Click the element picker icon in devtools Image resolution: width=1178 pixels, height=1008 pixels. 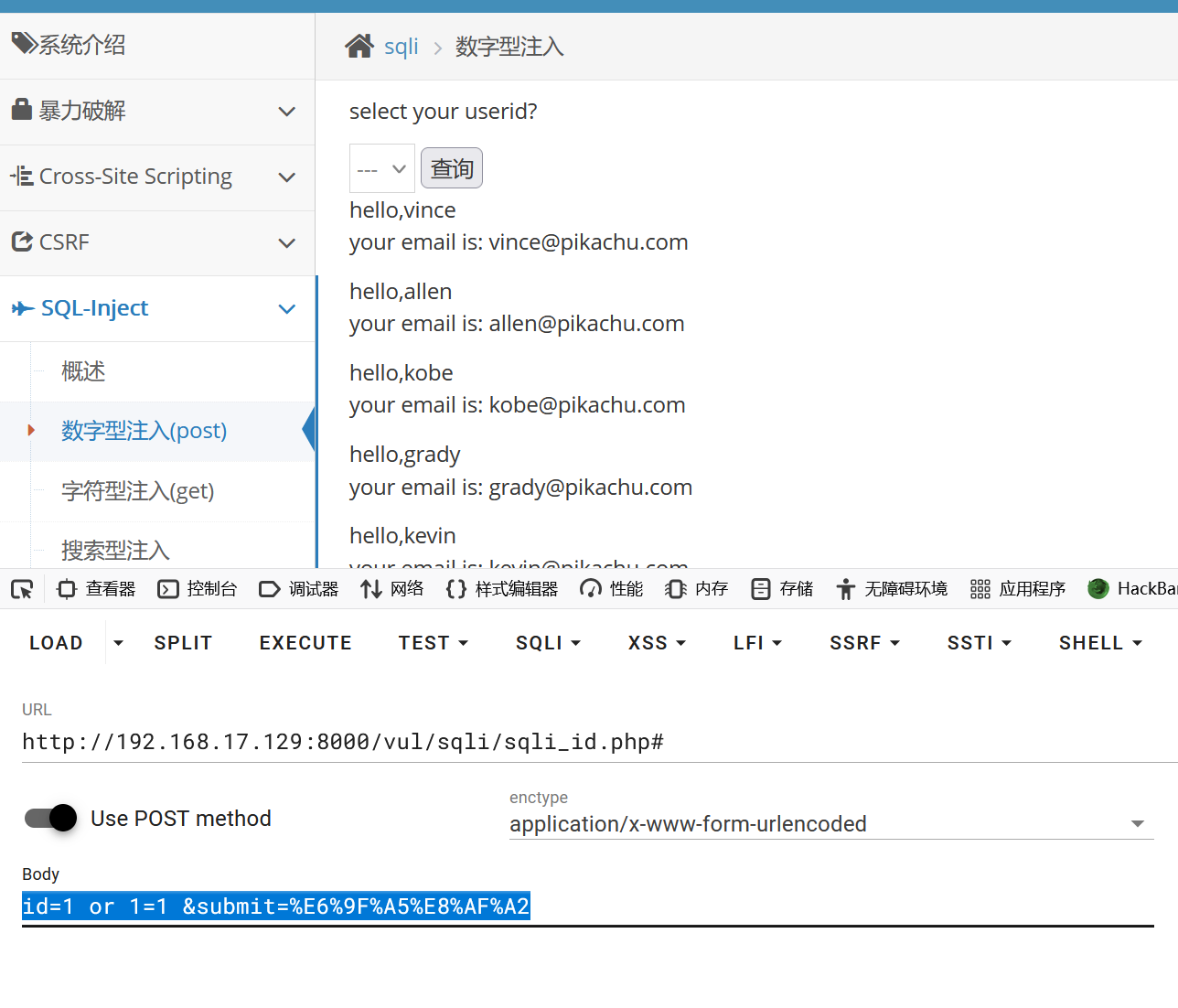(22, 589)
